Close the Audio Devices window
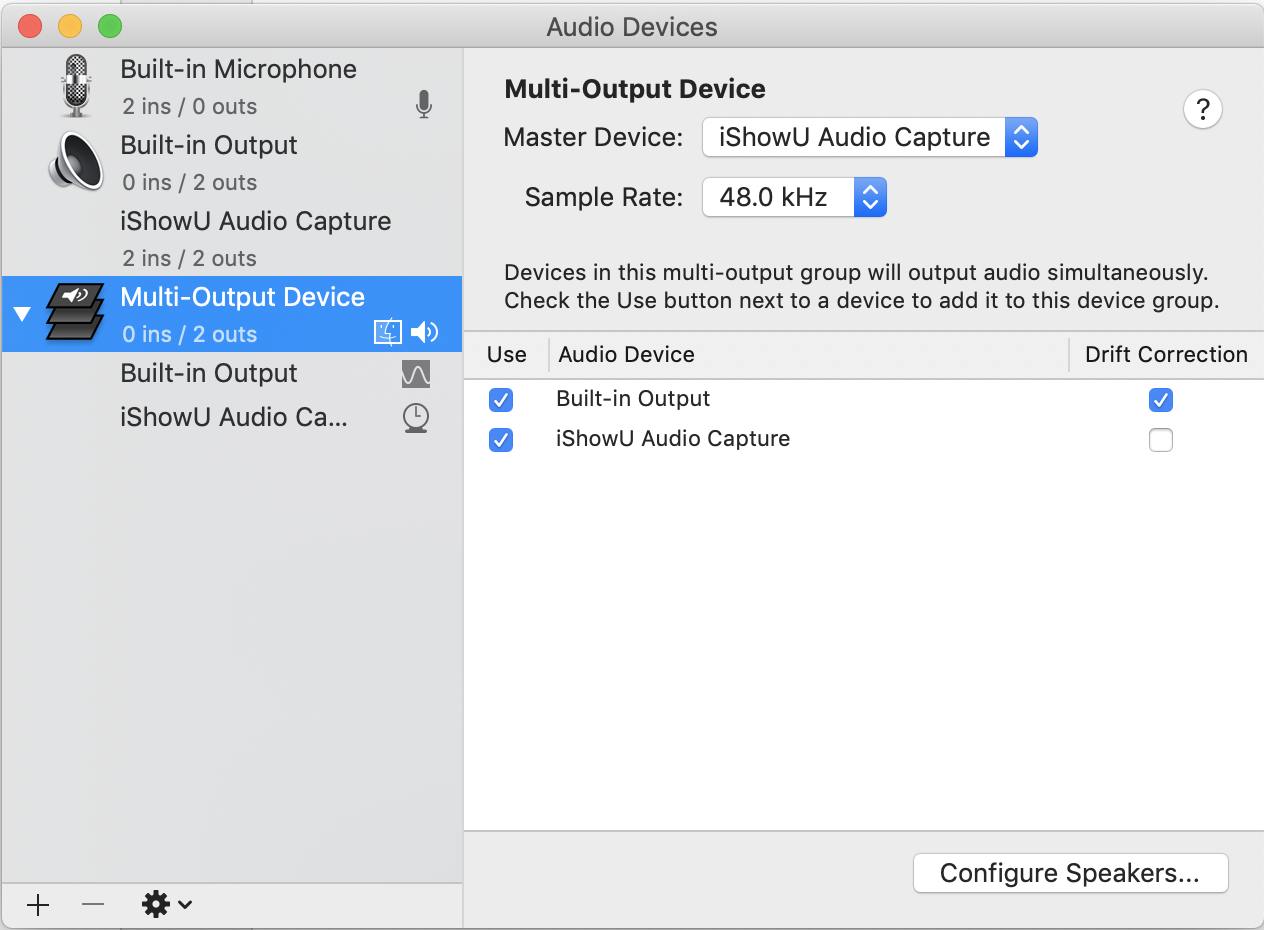 (30, 27)
